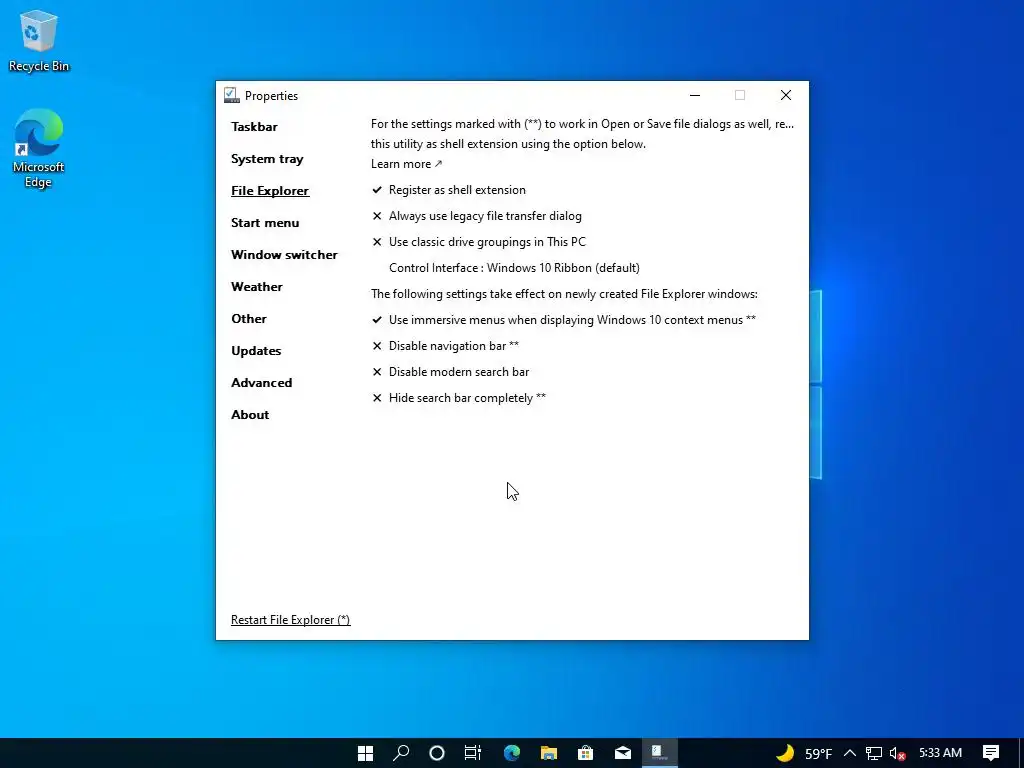
Task: Click Restart File Explorer (*) link
Action: 291,620
